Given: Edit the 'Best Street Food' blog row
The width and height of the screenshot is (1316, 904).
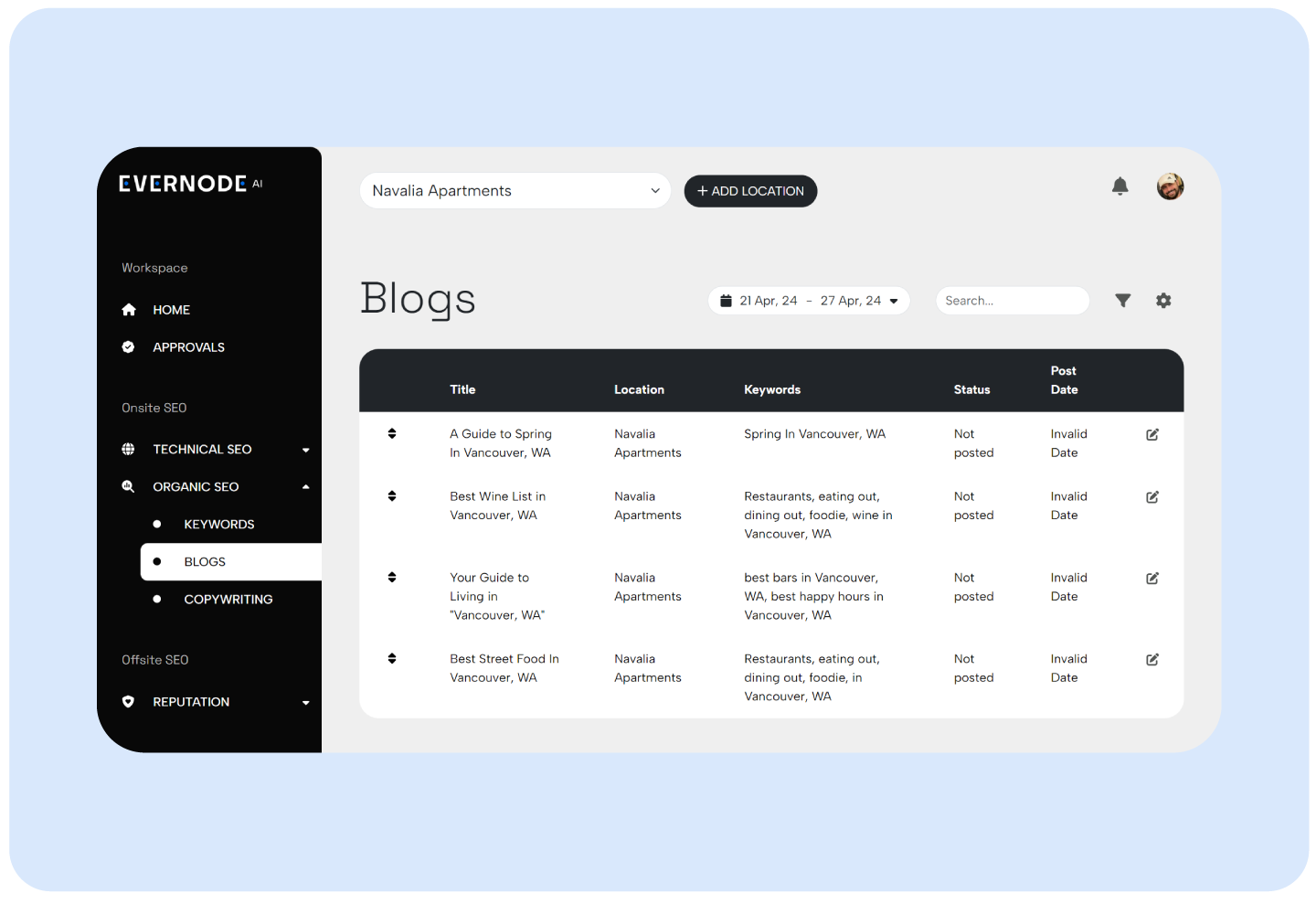Looking at the screenshot, I should 1152,660.
